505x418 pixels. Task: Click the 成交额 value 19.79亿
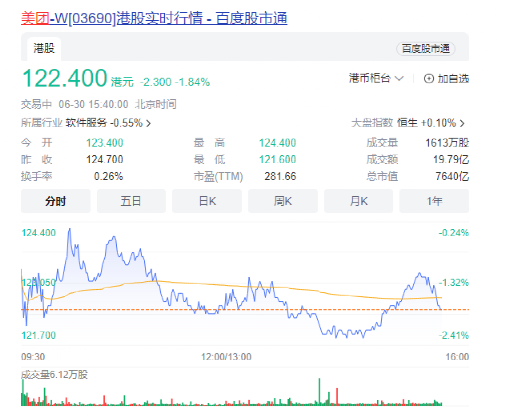451,159
